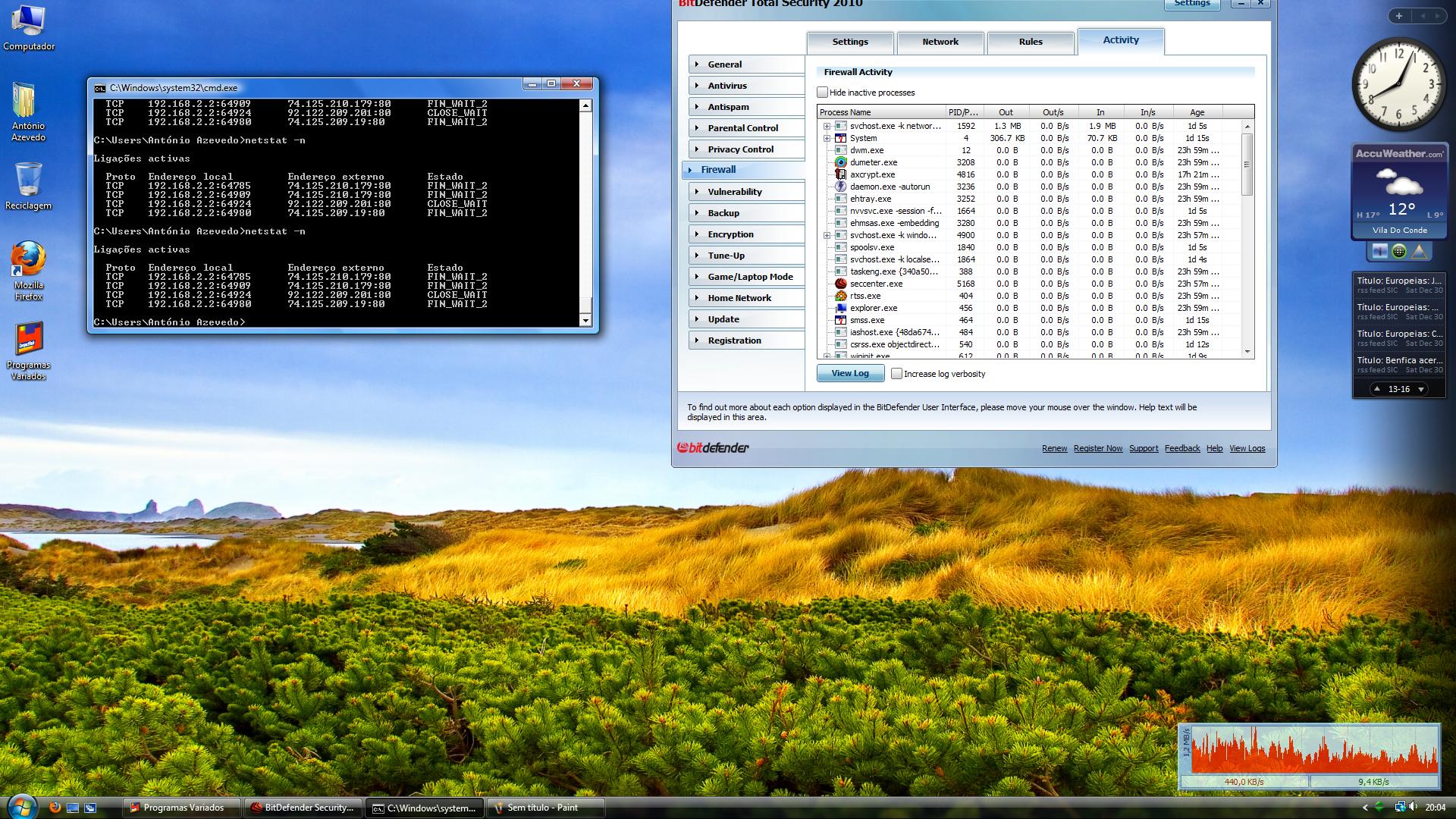Click the previous arrow in the RSS feed gadget
This screenshot has height=819, width=1456.
(x=1377, y=389)
